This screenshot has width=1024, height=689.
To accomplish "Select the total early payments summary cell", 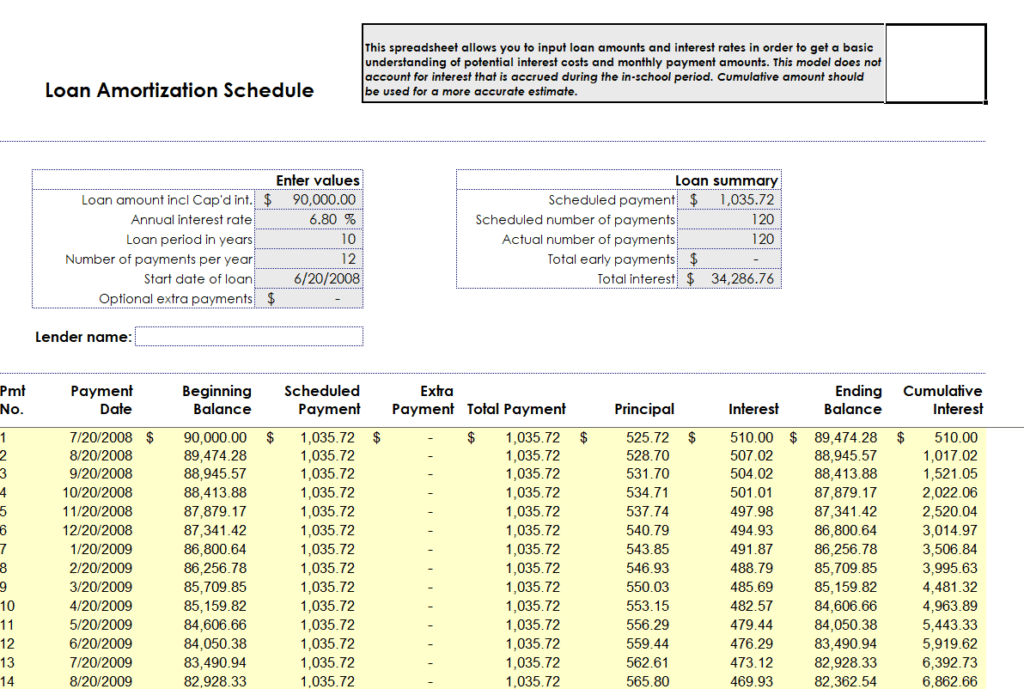I will [x=729, y=259].
